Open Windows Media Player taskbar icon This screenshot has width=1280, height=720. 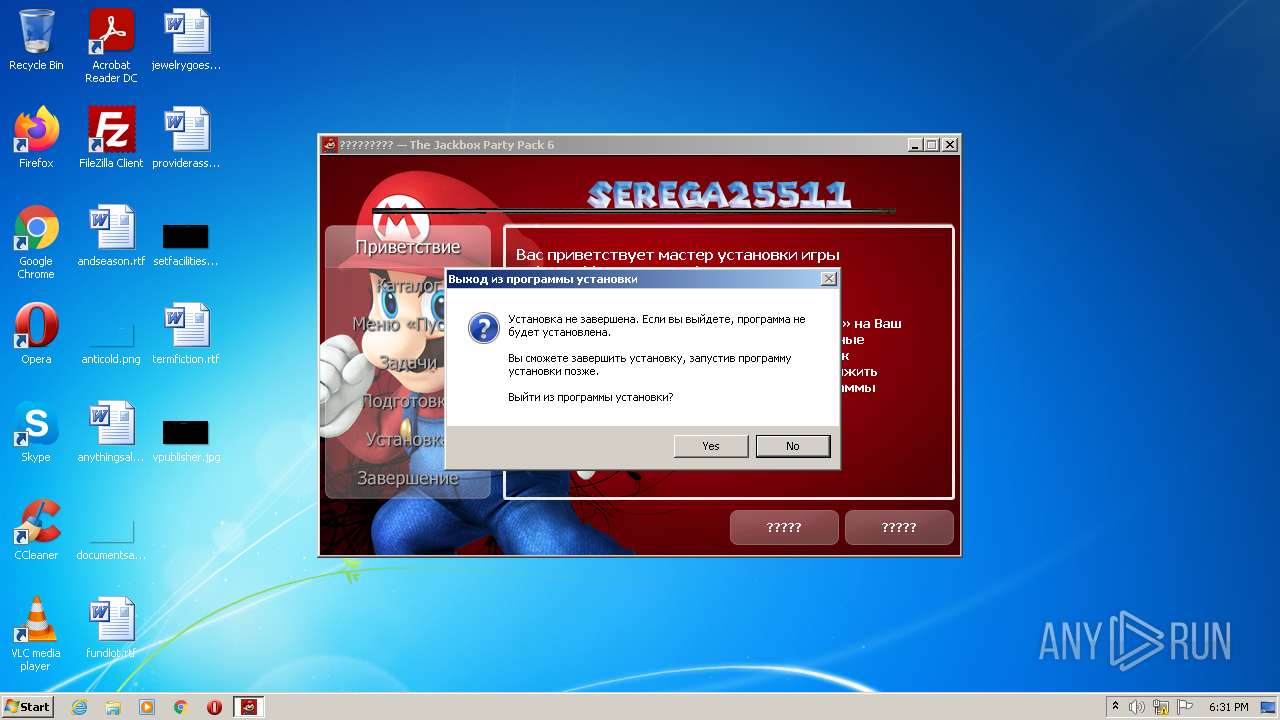point(147,707)
